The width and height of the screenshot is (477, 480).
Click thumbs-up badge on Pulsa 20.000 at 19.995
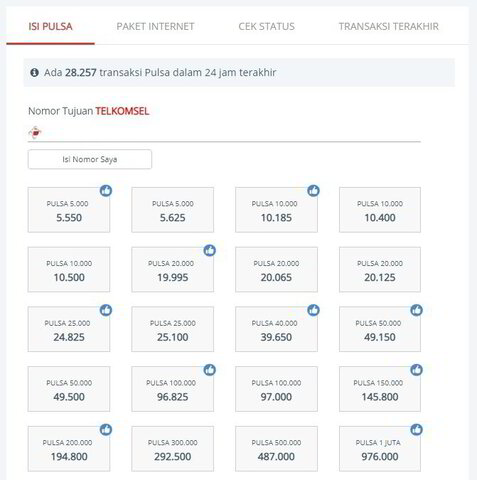tap(210, 250)
